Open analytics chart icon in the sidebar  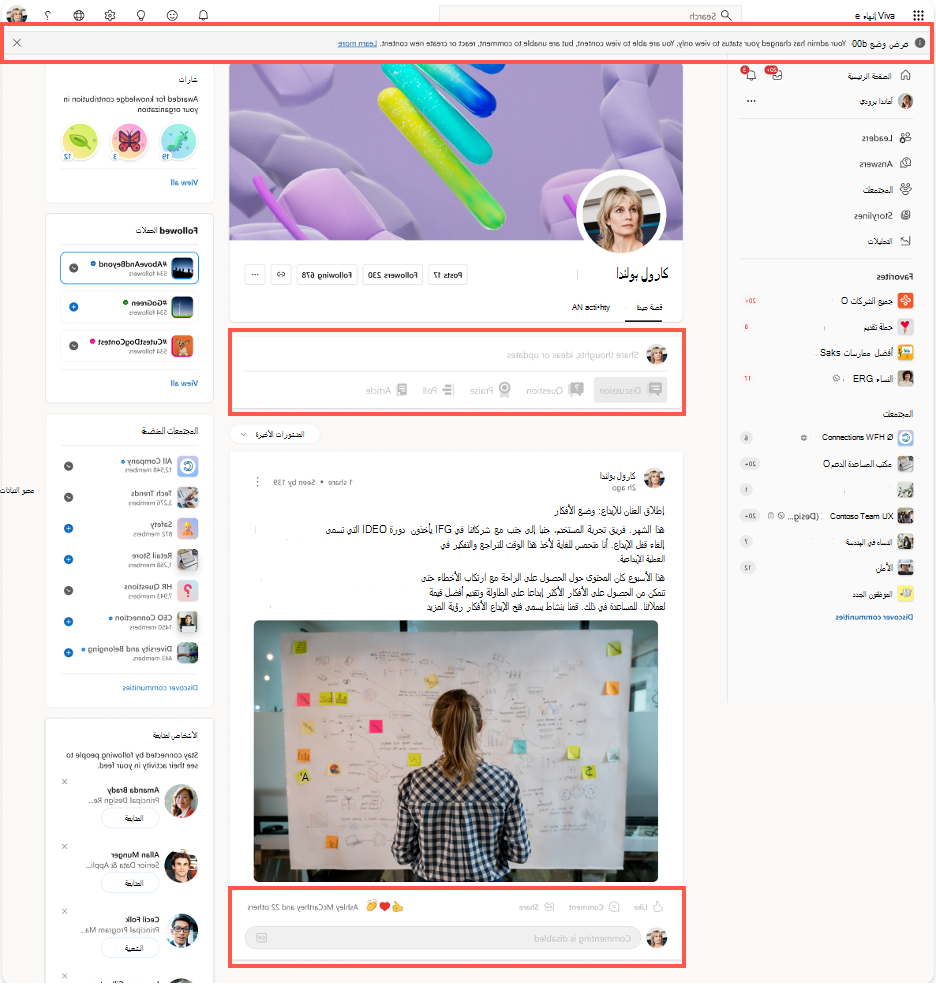pyautogui.click(x=905, y=241)
